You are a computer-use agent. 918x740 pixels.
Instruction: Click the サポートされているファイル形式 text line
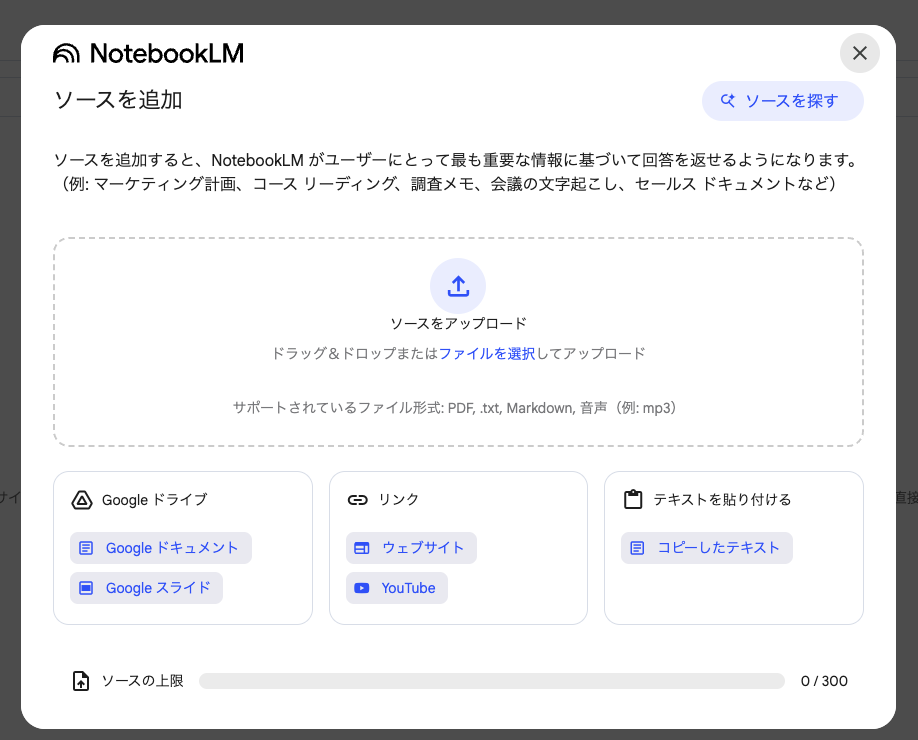(x=455, y=408)
